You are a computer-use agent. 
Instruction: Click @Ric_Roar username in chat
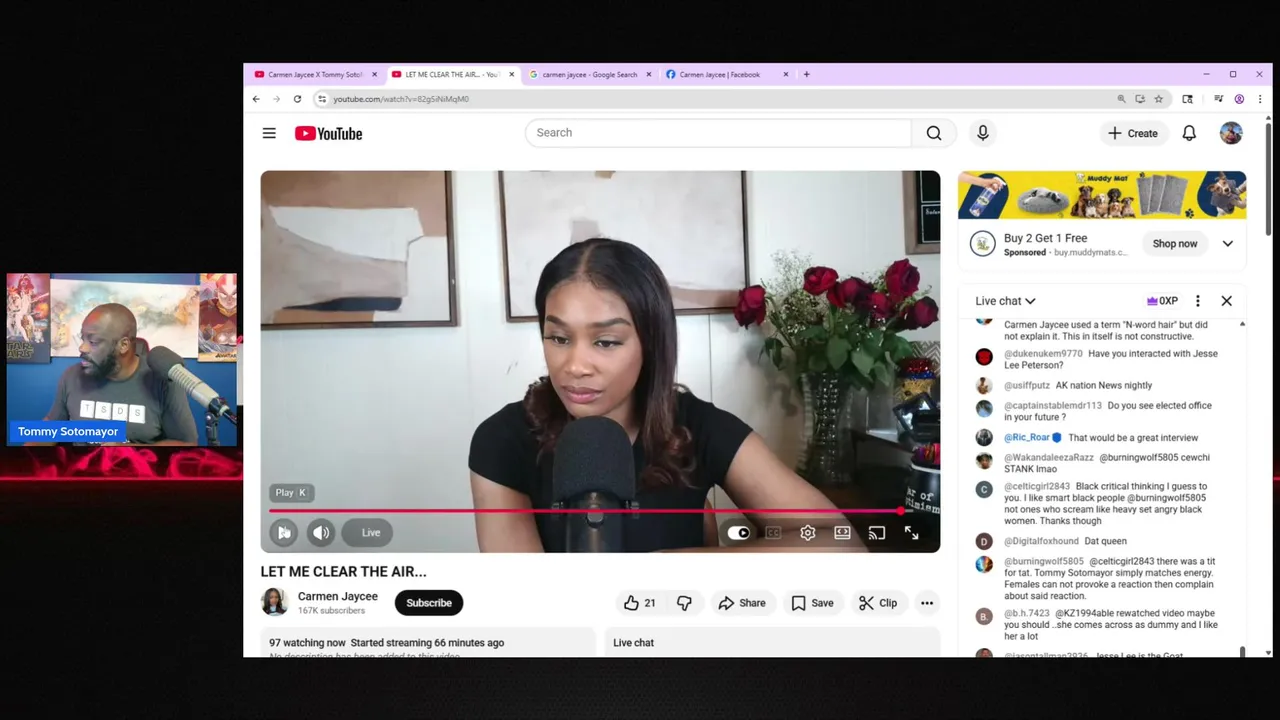1027,438
